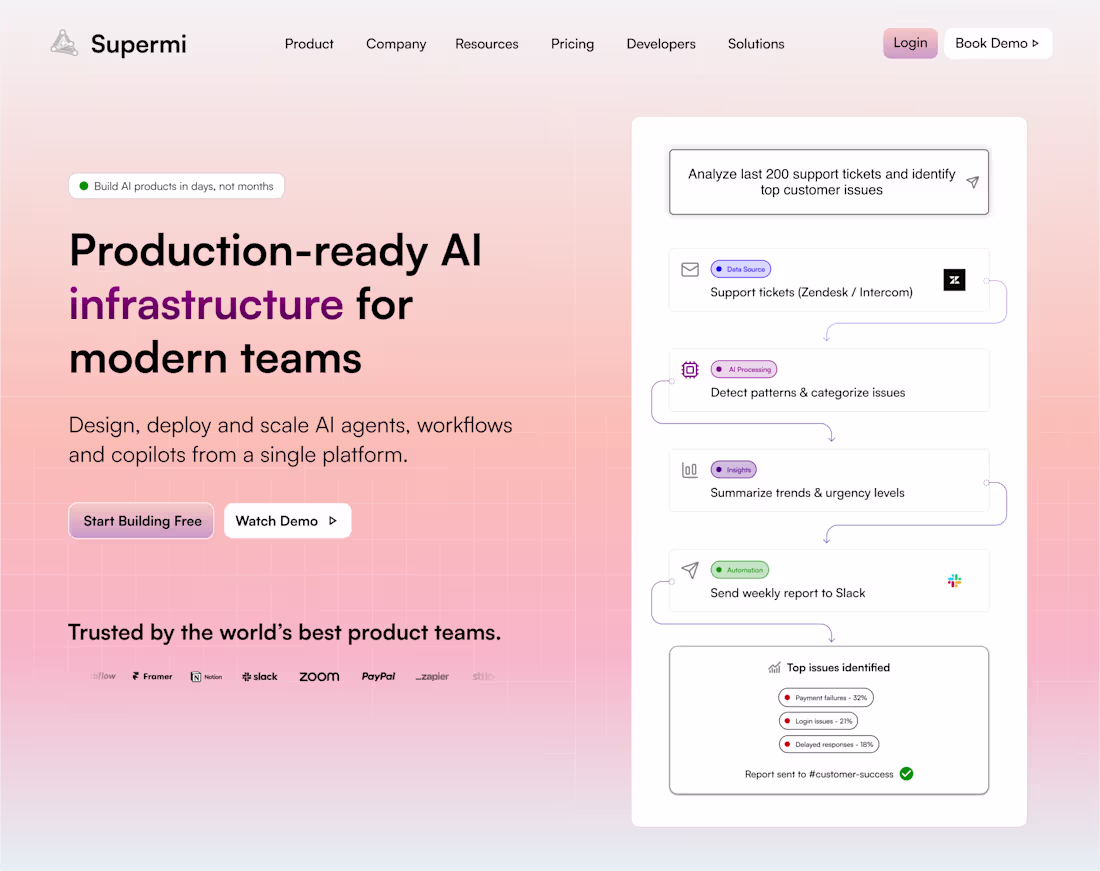1100x871 pixels.
Task: Click 'Report sent to #customer-success' text
Action: pos(819,774)
